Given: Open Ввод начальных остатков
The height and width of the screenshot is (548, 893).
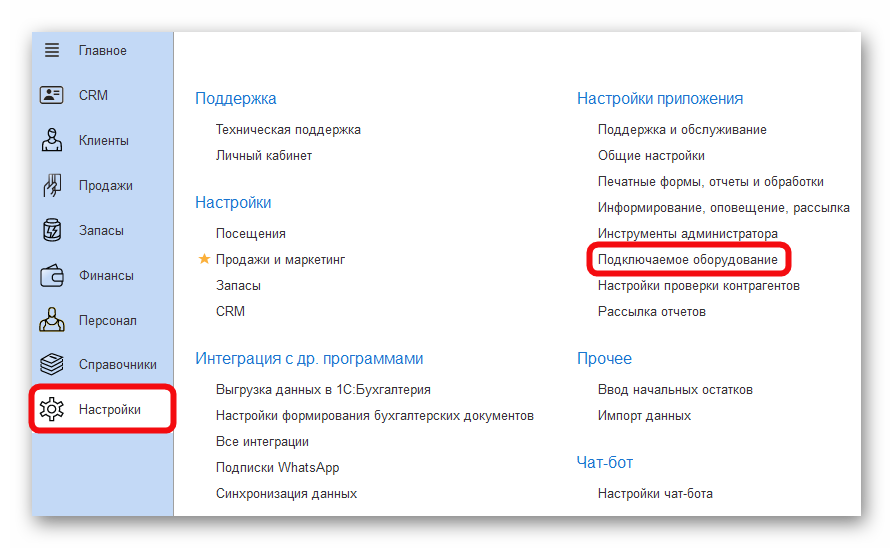Looking at the screenshot, I should click(x=675, y=390).
